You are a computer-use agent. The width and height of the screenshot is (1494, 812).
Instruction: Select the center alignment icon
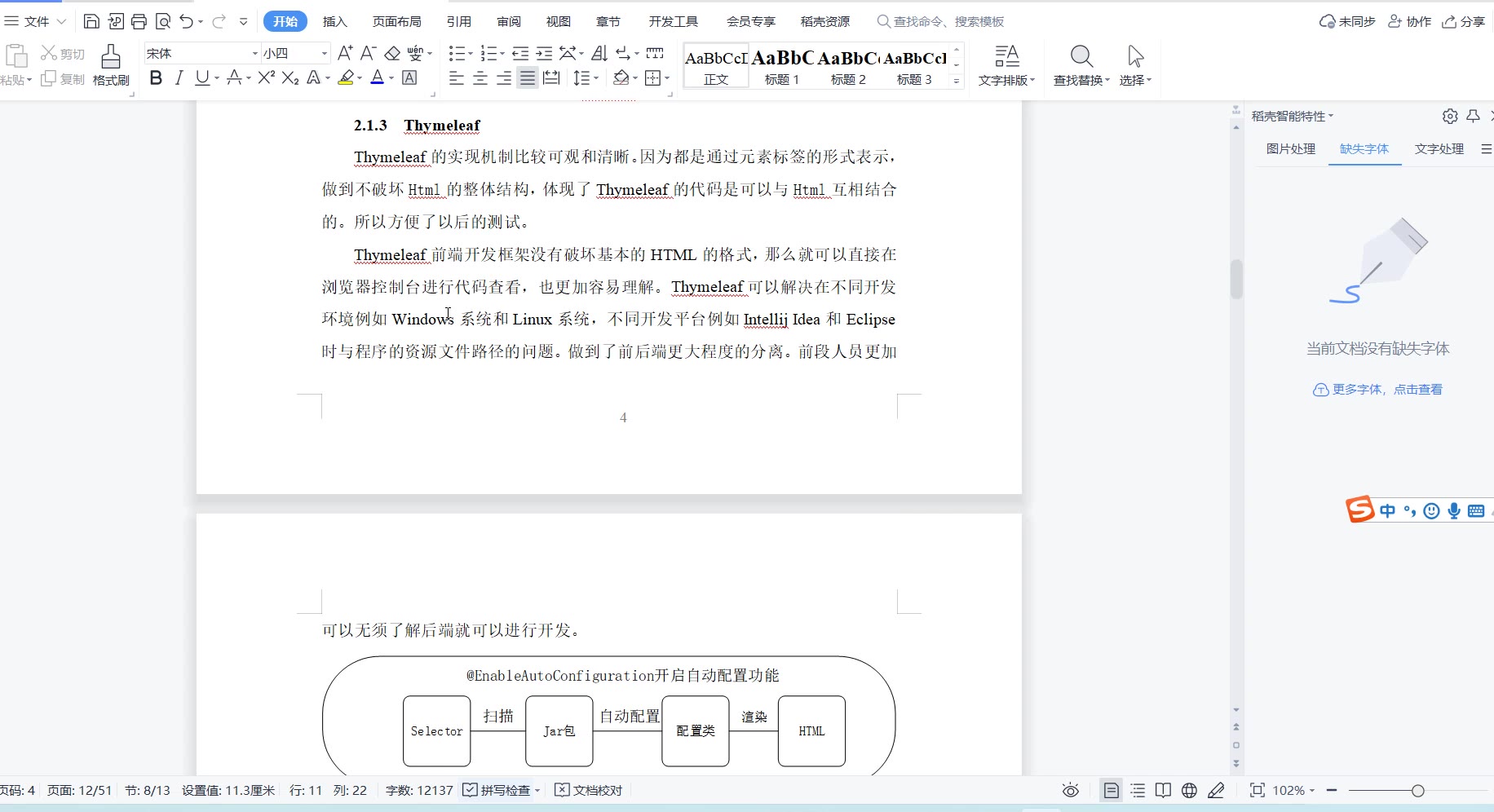[480, 78]
